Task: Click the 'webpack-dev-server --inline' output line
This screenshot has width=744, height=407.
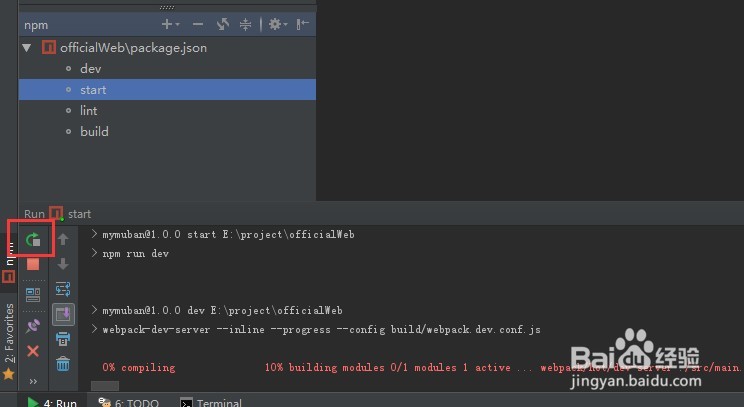Action: click(321, 329)
